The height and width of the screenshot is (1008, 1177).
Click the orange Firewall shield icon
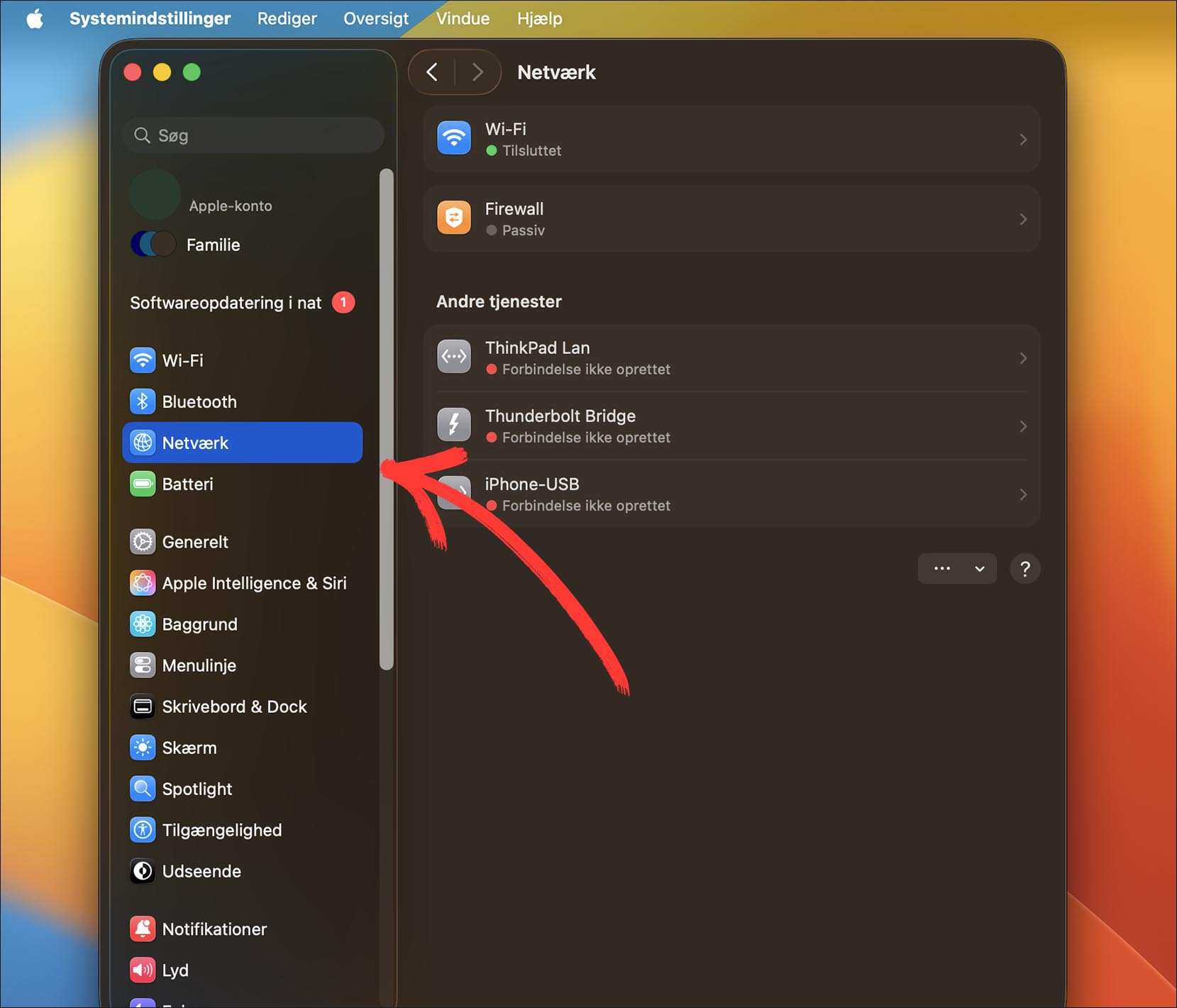[454, 218]
